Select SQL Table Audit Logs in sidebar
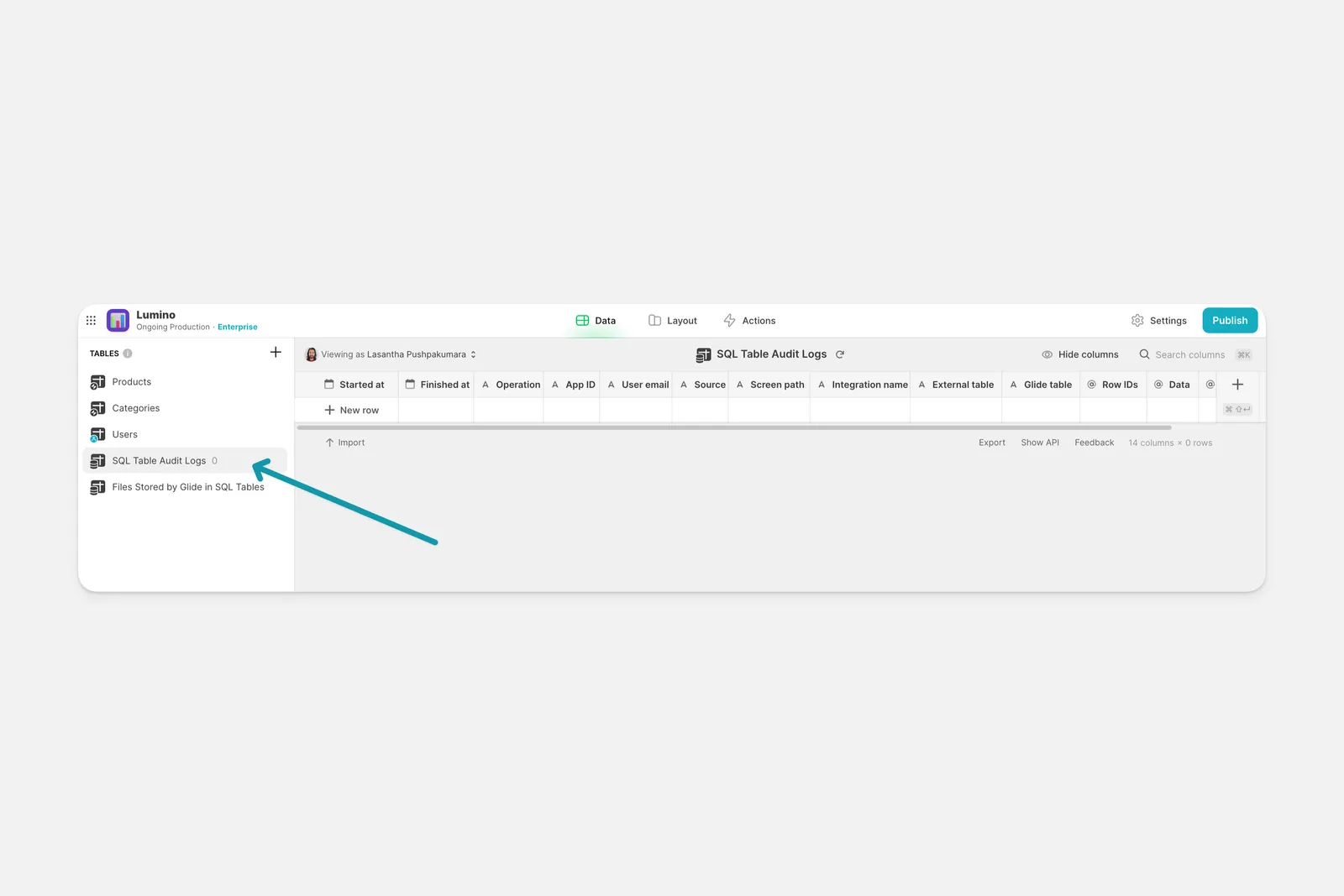The height and width of the screenshot is (896, 1344). [x=185, y=461]
